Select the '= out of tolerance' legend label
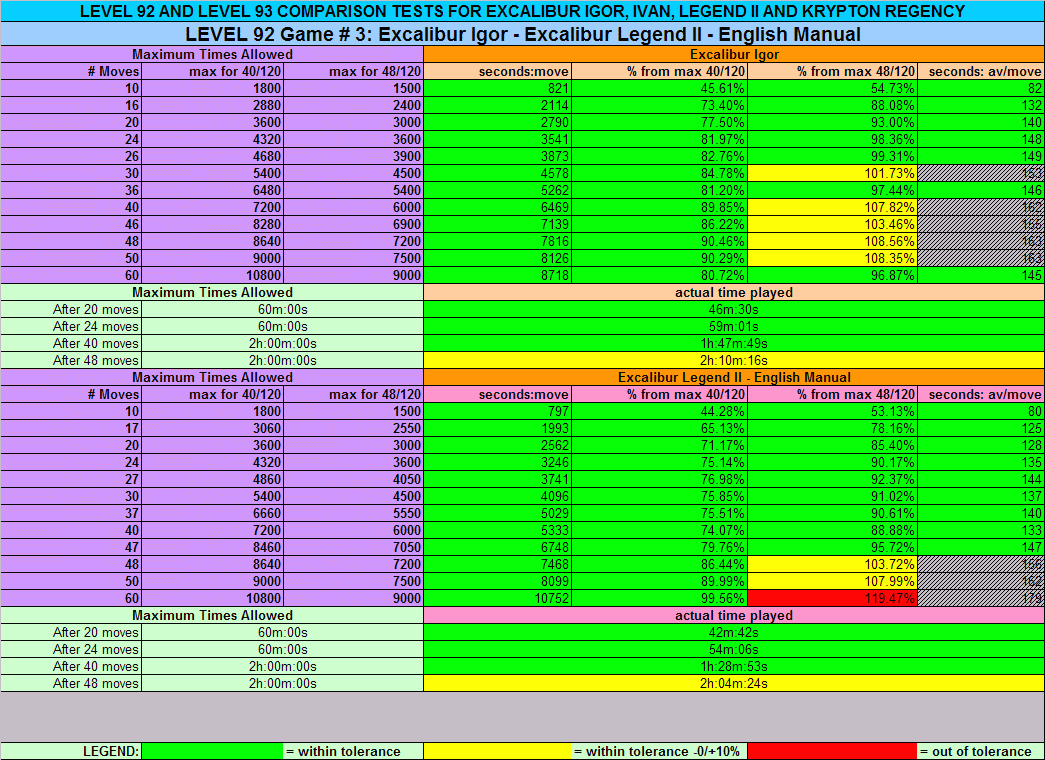Image resolution: width=1045 pixels, height=760 pixels. point(975,751)
